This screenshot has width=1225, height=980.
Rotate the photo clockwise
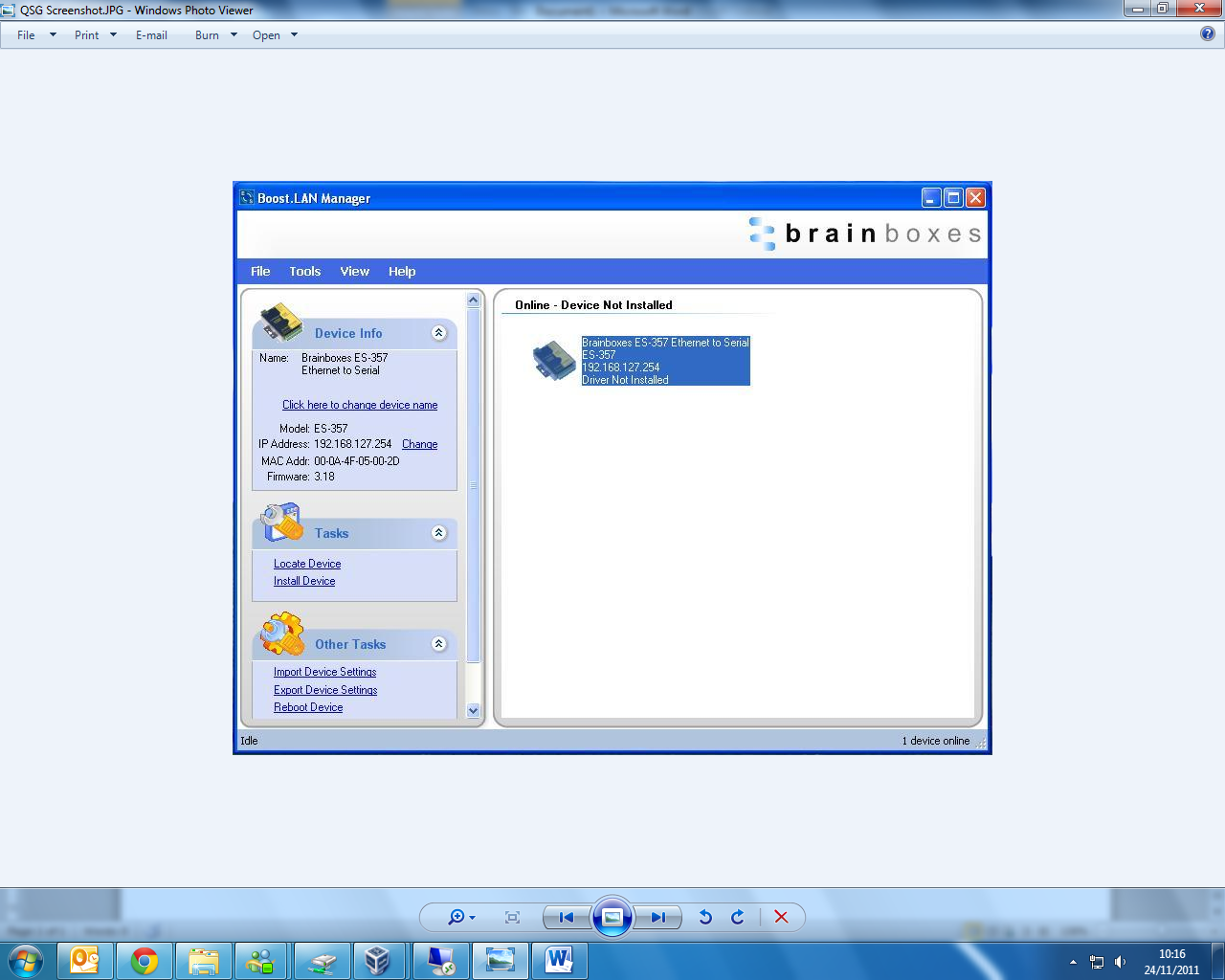click(x=736, y=917)
